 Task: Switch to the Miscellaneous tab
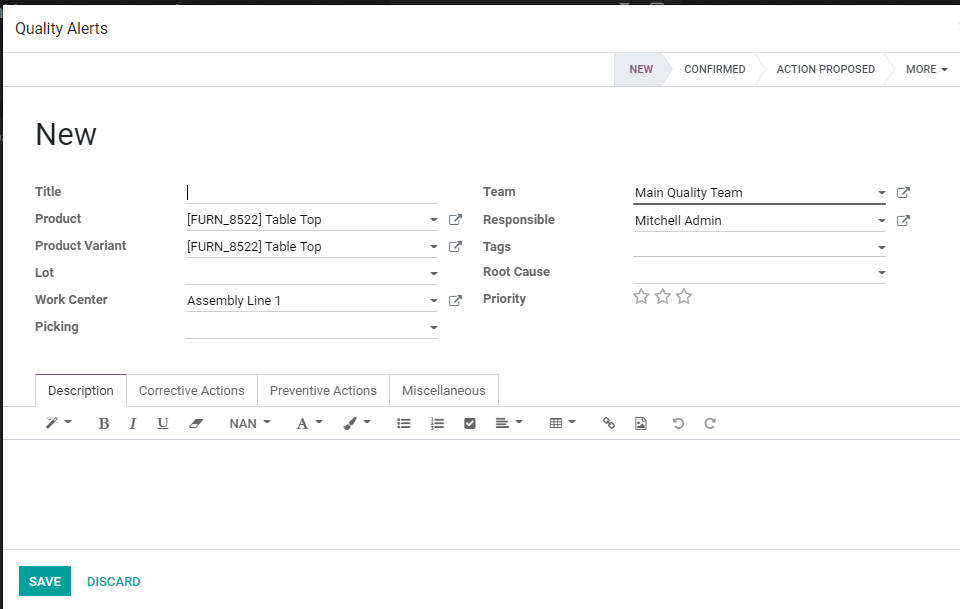(x=444, y=390)
